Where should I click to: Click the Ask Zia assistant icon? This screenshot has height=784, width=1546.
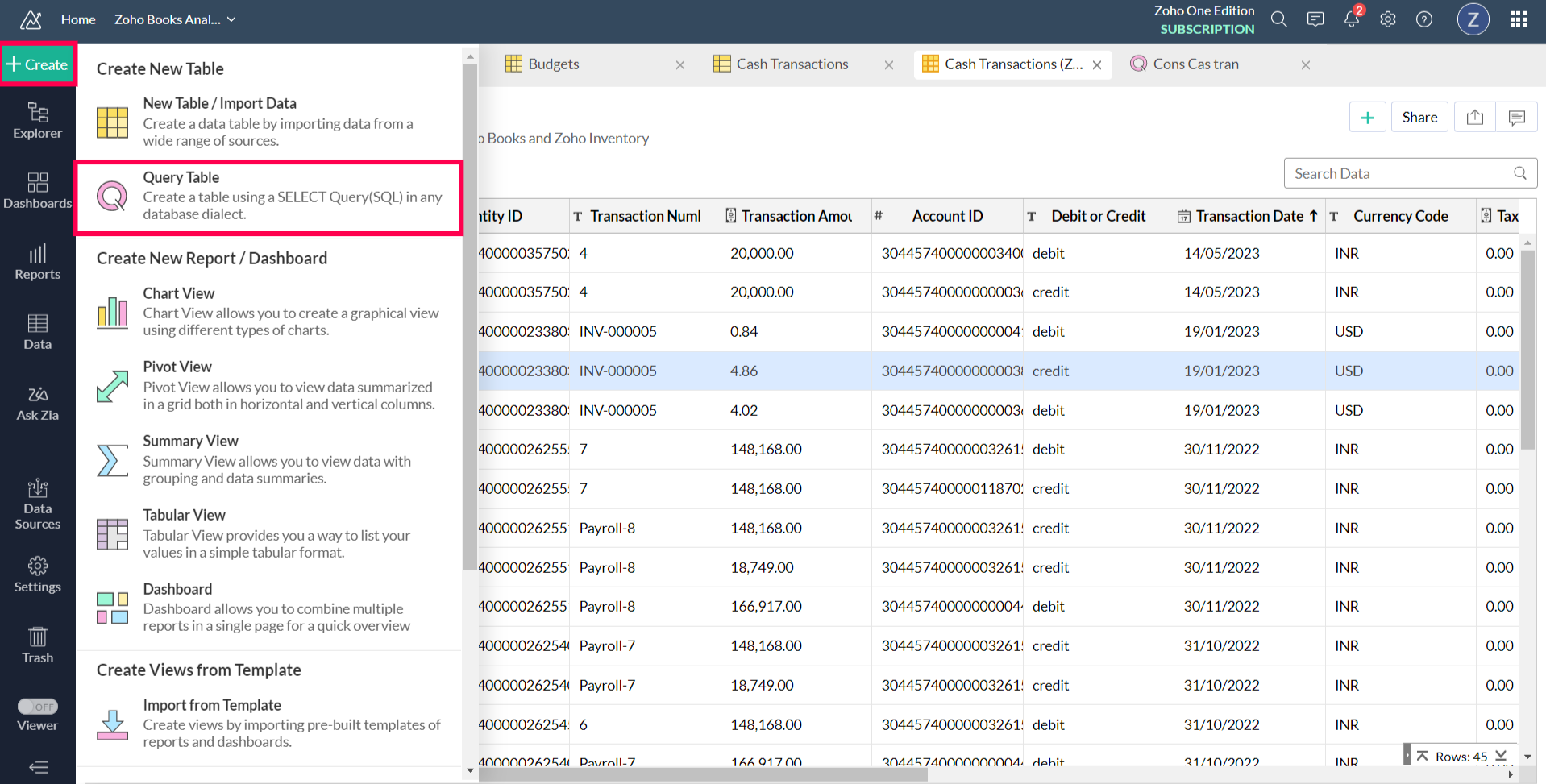coord(37,404)
